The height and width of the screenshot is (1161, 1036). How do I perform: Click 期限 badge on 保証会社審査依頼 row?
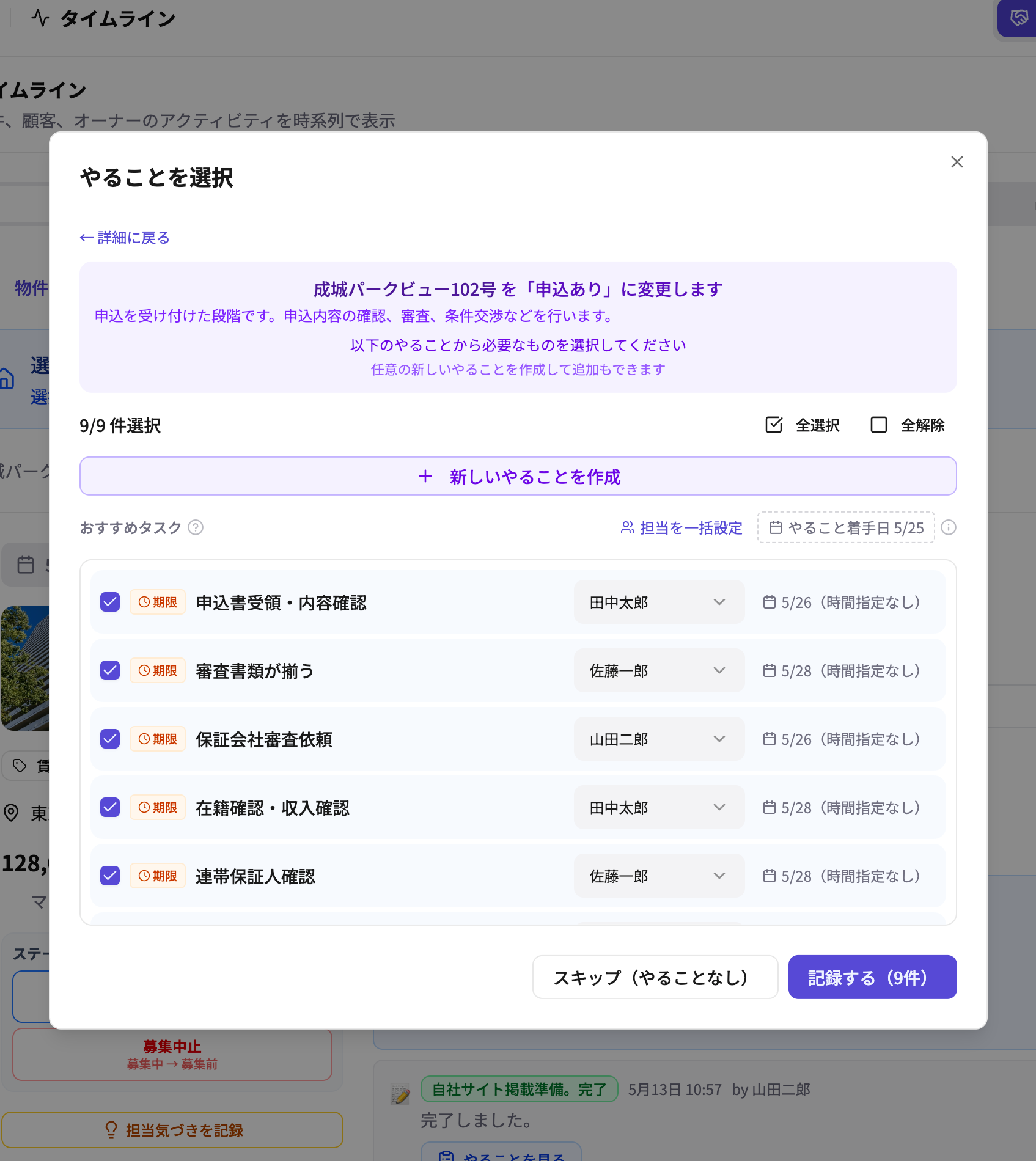(x=158, y=739)
